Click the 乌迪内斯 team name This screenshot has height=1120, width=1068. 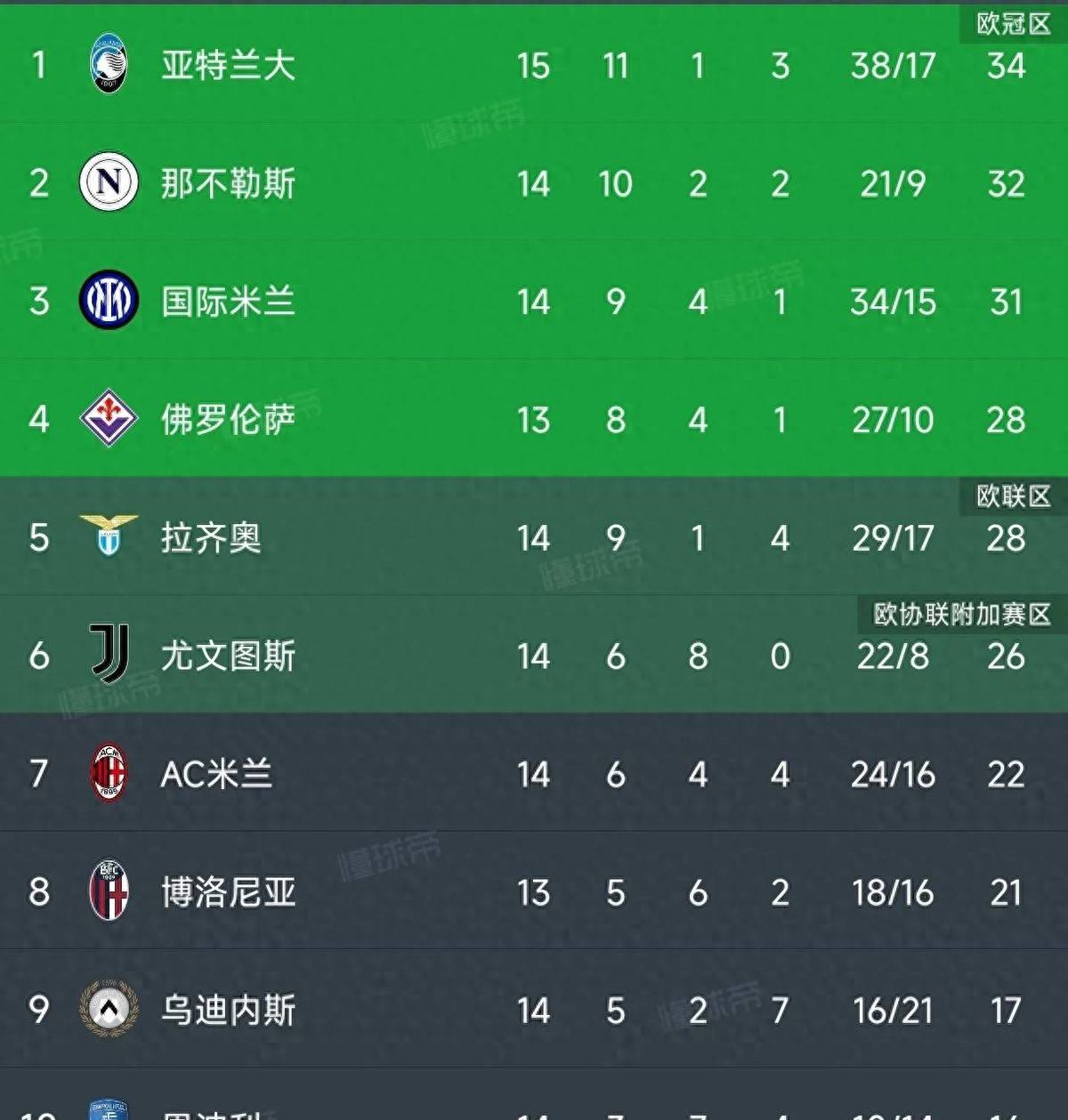[228, 1011]
